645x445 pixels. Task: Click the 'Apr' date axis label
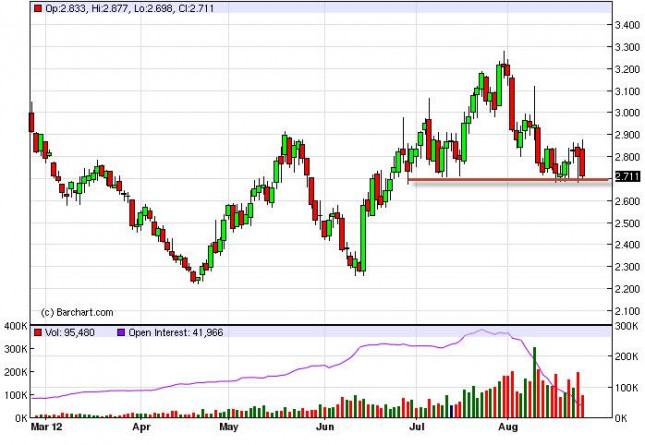(141, 427)
